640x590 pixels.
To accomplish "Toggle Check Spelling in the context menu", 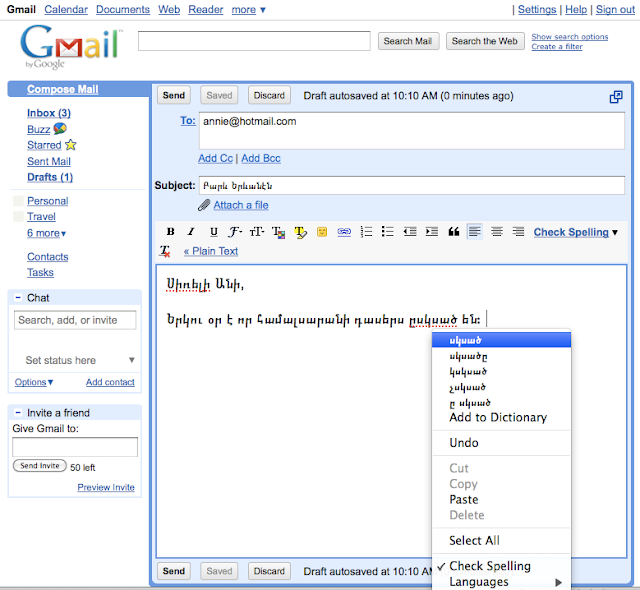I will click(x=501, y=566).
